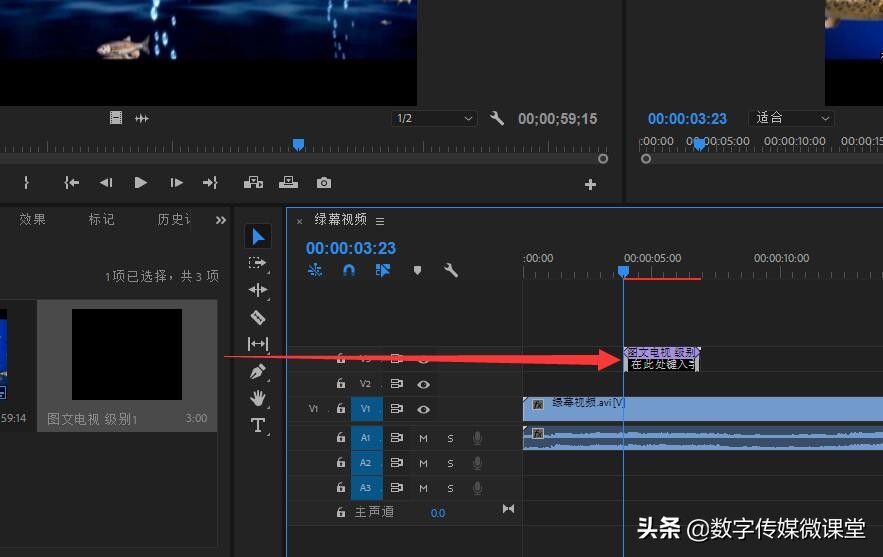Toggle linked selection in timeline
The height and width of the screenshot is (557, 883).
(x=383, y=270)
